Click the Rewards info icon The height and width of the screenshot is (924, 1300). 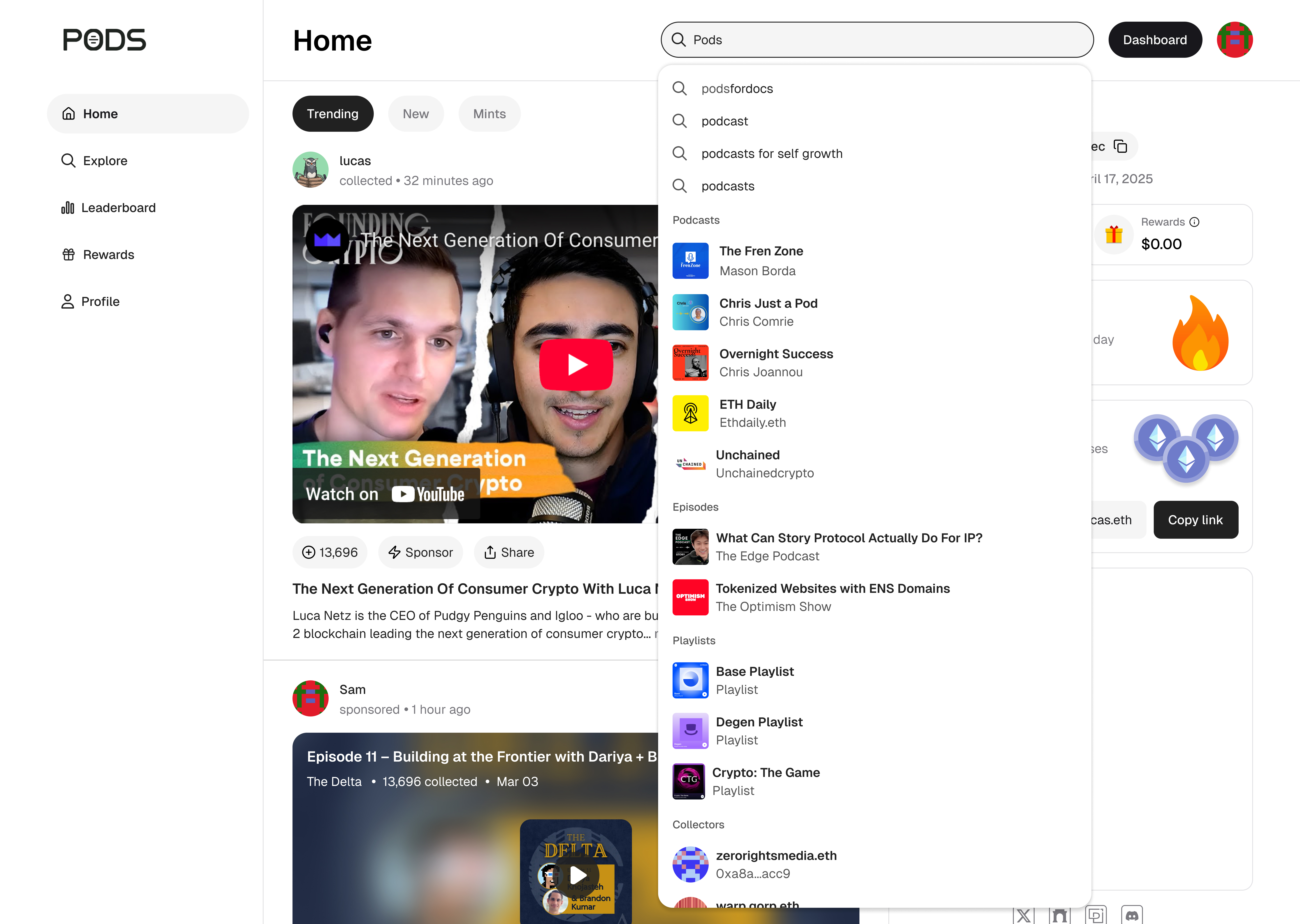point(1194,222)
